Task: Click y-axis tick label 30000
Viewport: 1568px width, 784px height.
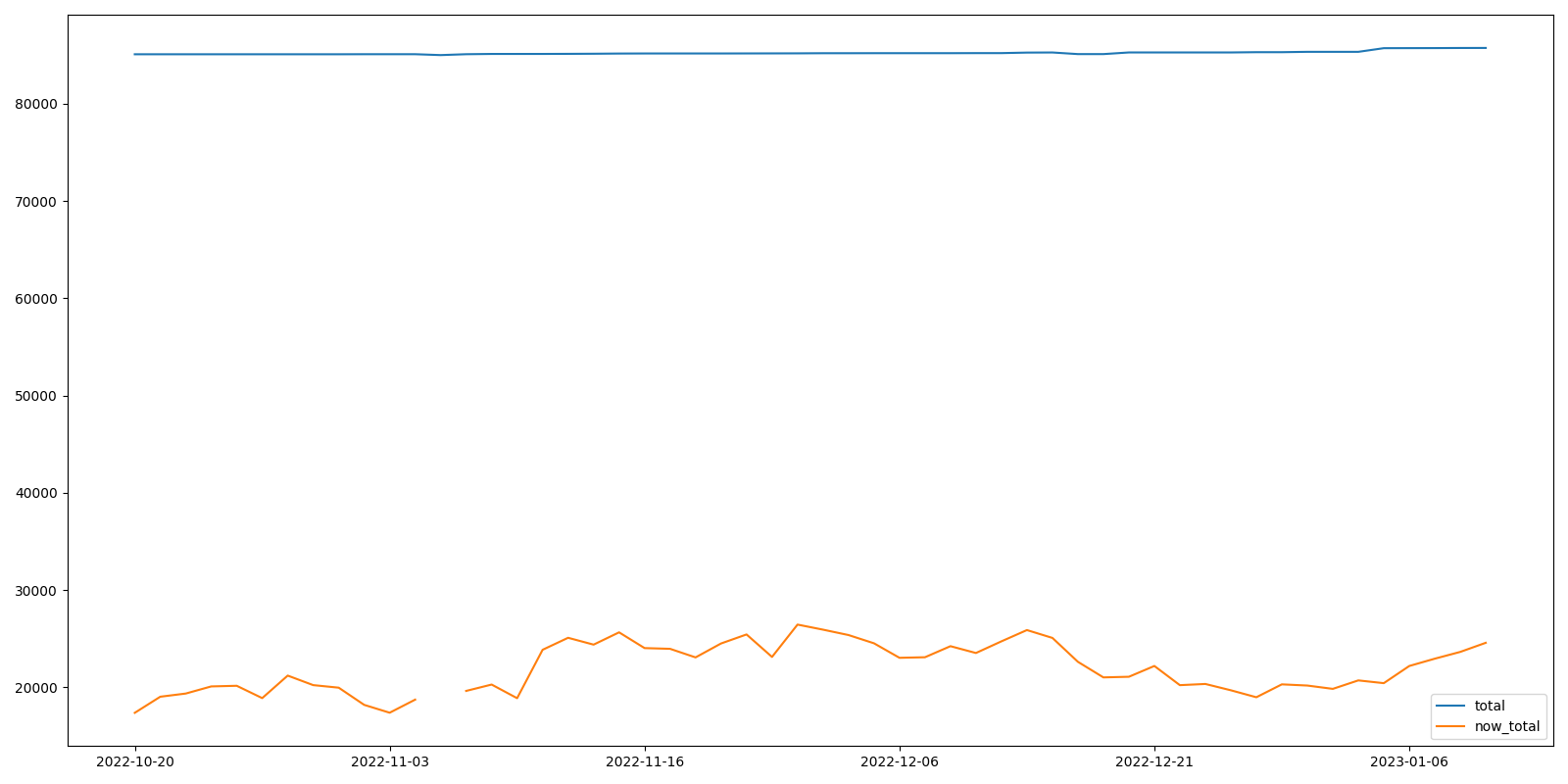Action: point(37,591)
